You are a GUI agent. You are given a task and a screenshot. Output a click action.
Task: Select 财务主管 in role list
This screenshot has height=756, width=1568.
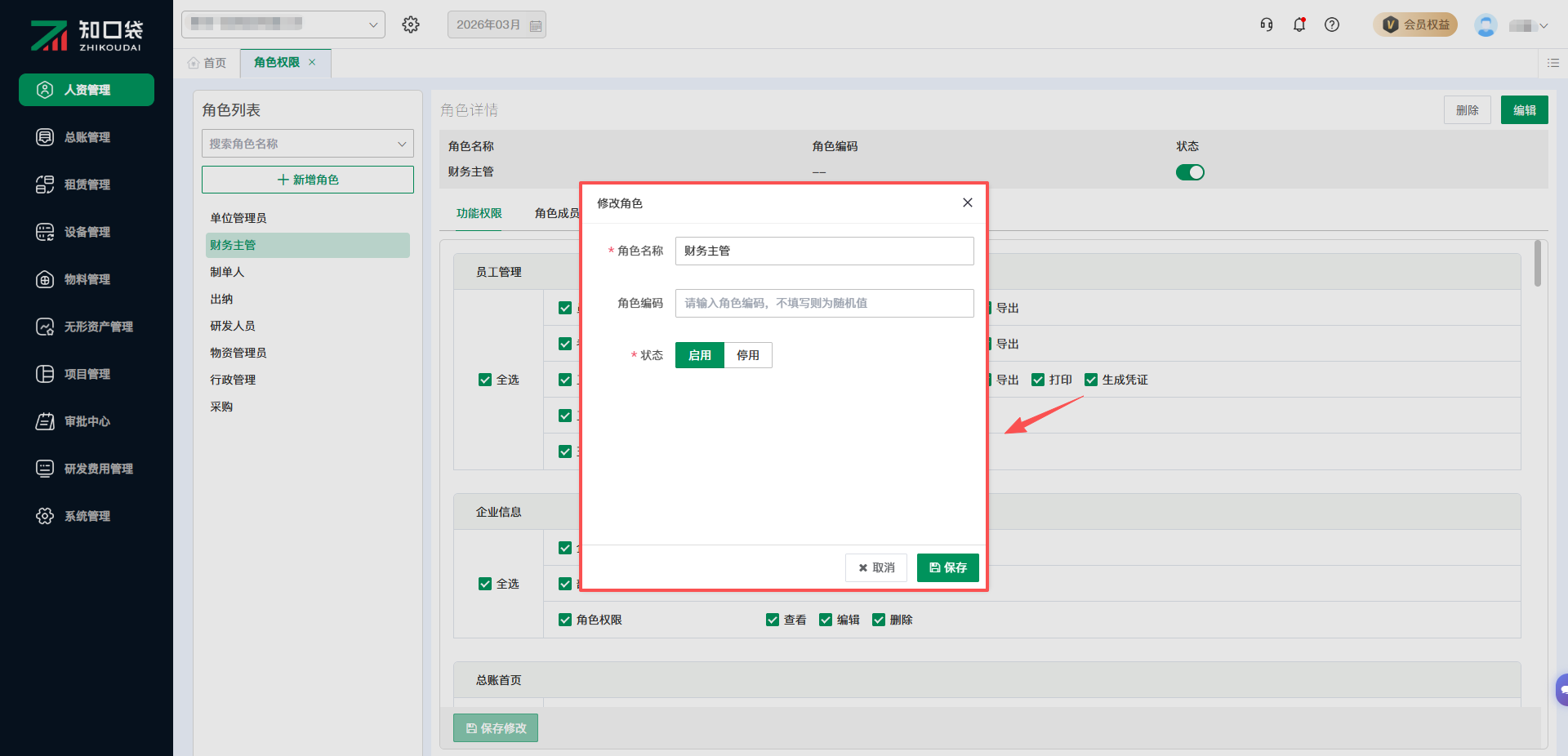click(307, 245)
